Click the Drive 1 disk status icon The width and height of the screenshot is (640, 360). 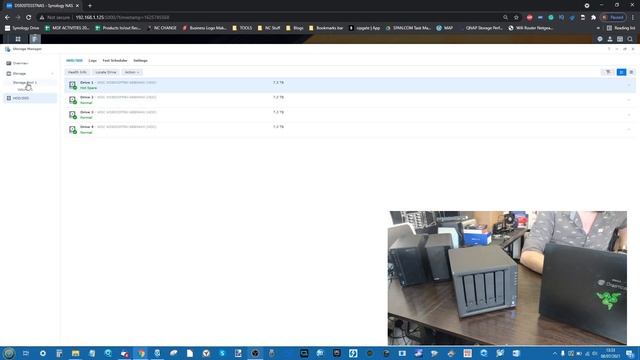(73, 85)
